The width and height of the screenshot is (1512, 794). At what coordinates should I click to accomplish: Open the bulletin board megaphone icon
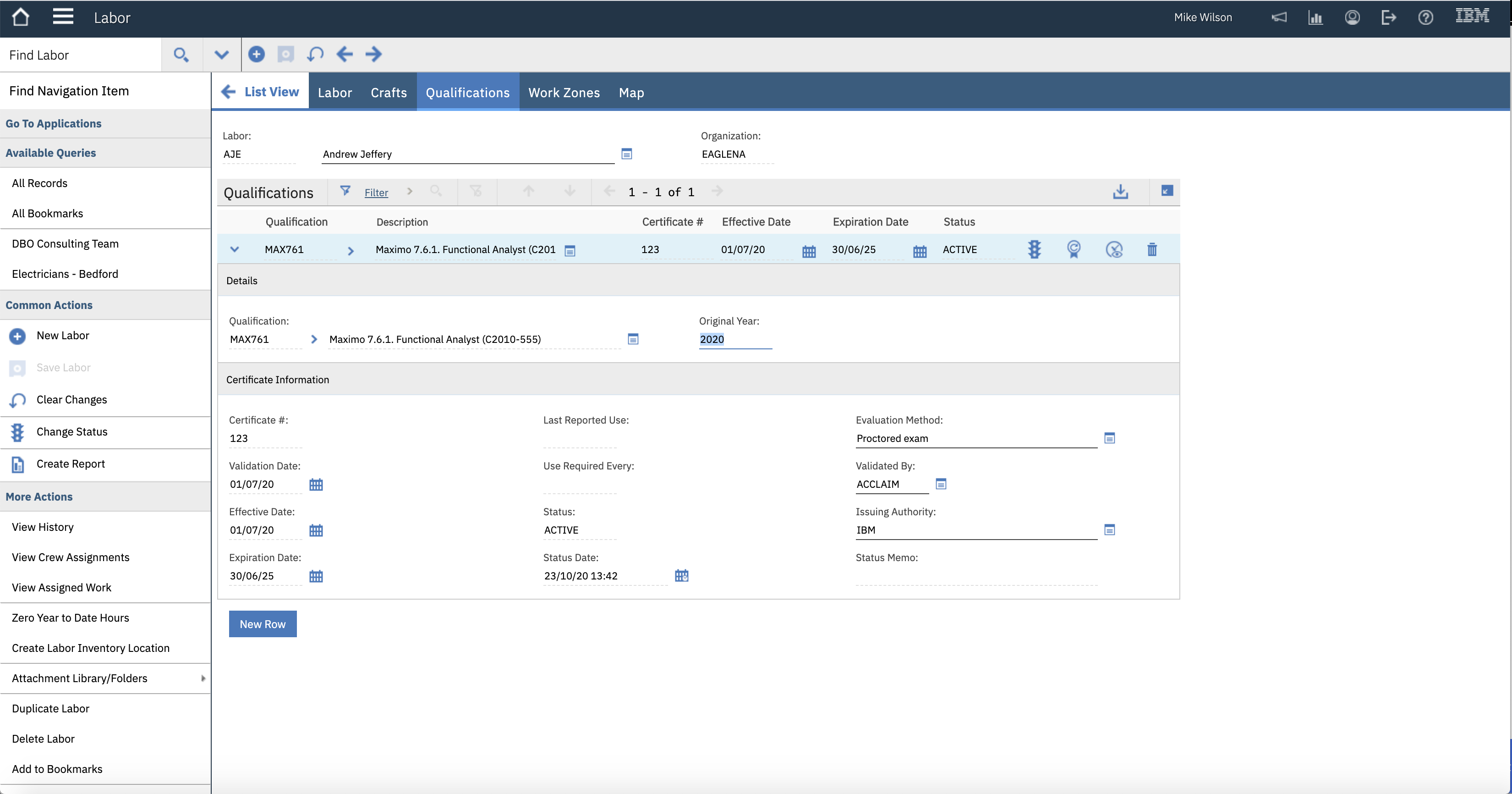(x=1278, y=17)
